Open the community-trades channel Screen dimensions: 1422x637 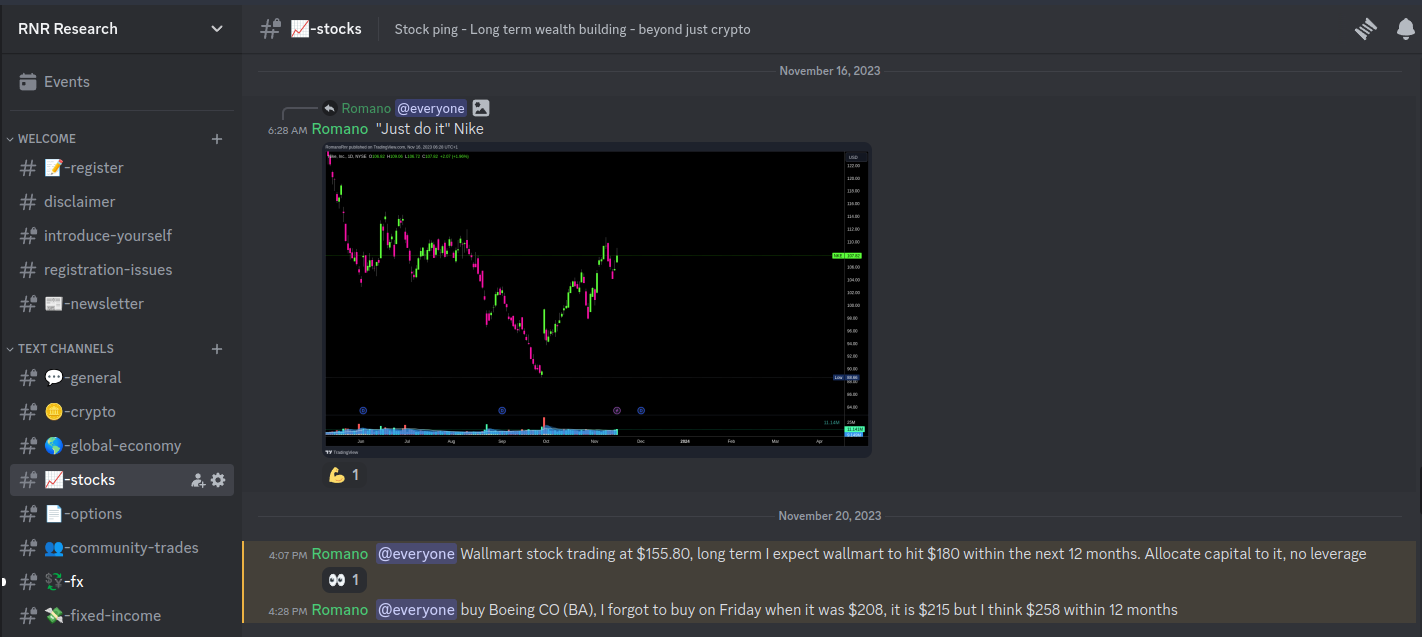[121, 548]
